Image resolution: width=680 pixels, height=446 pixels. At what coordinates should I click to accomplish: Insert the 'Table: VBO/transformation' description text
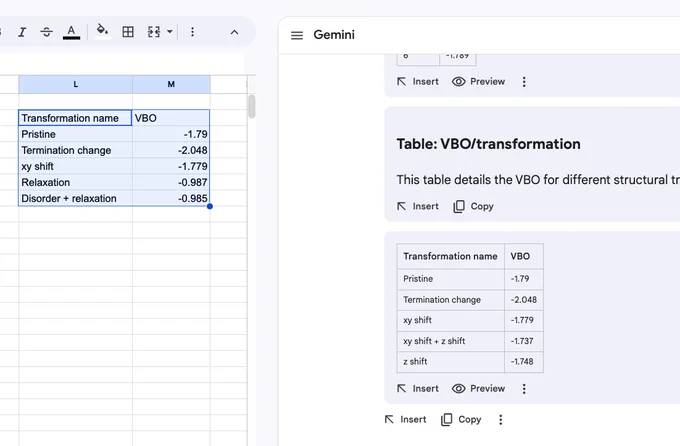pyautogui.click(x=418, y=207)
